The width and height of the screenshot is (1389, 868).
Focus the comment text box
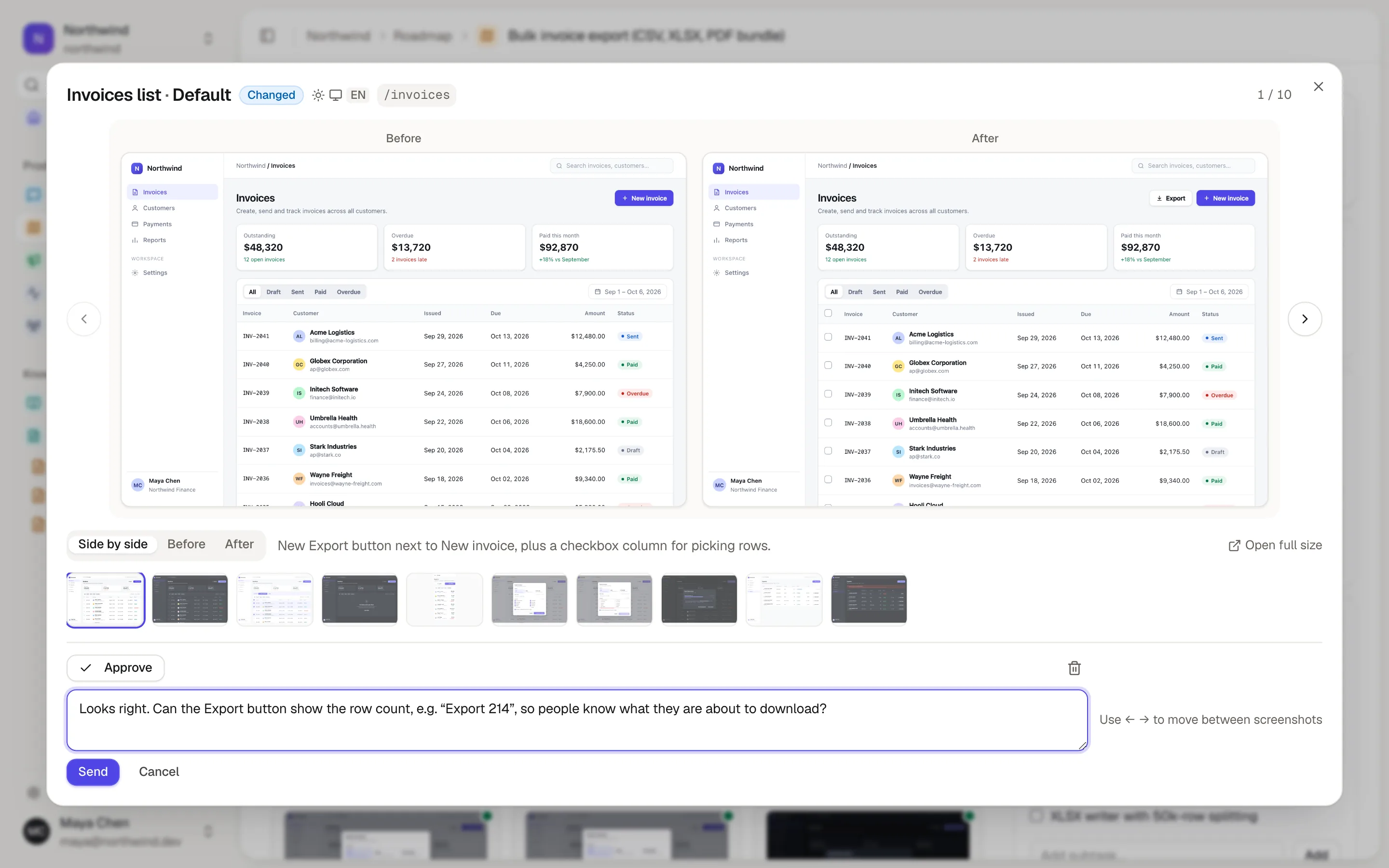pyautogui.click(x=577, y=720)
